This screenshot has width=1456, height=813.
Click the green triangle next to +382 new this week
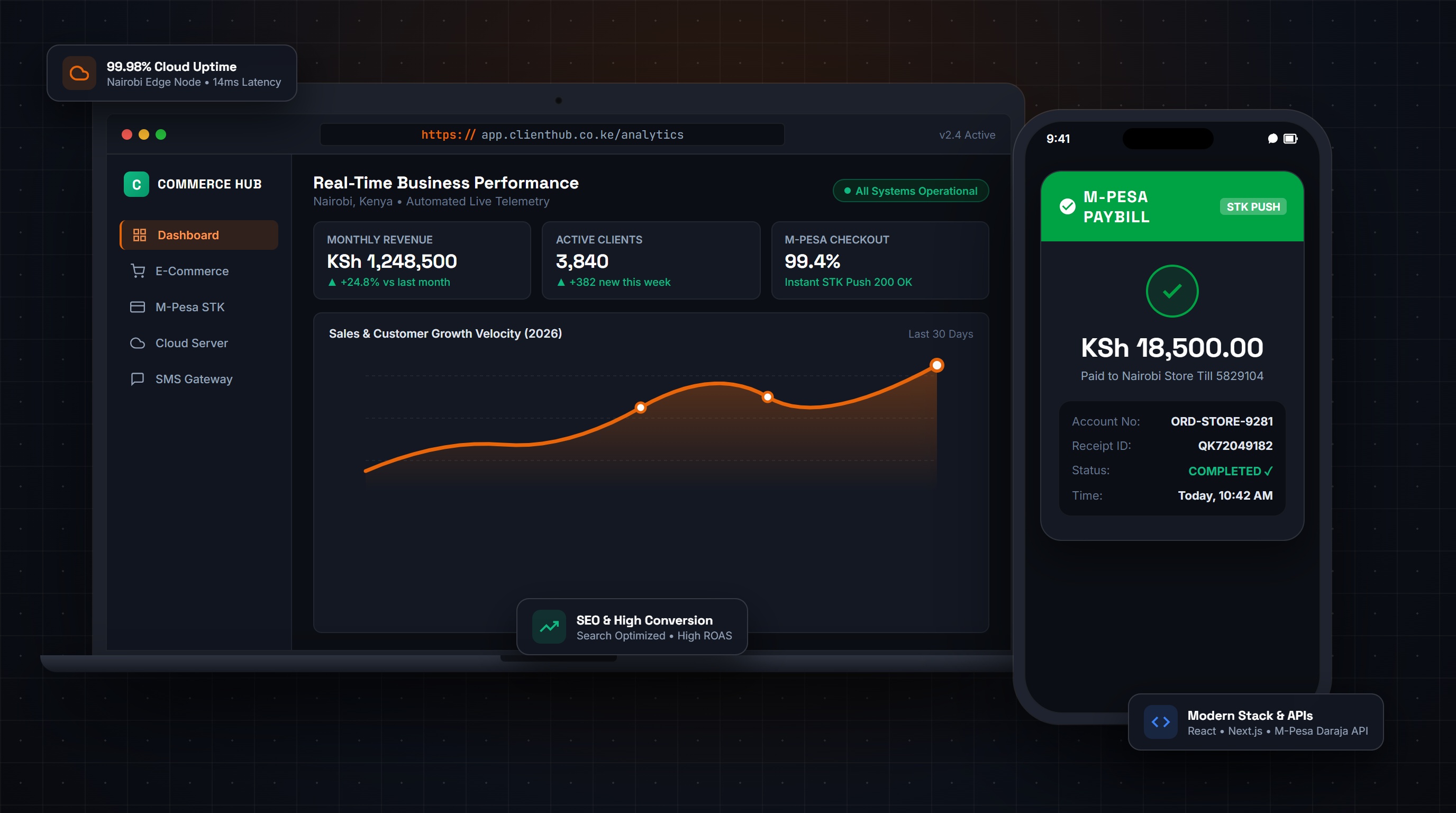point(561,282)
